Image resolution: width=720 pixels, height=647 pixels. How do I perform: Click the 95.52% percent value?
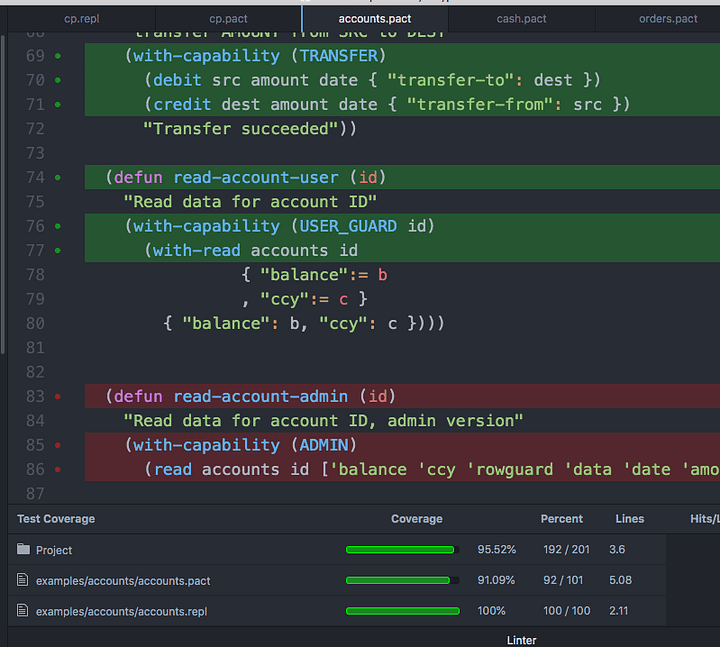[x=496, y=550]
